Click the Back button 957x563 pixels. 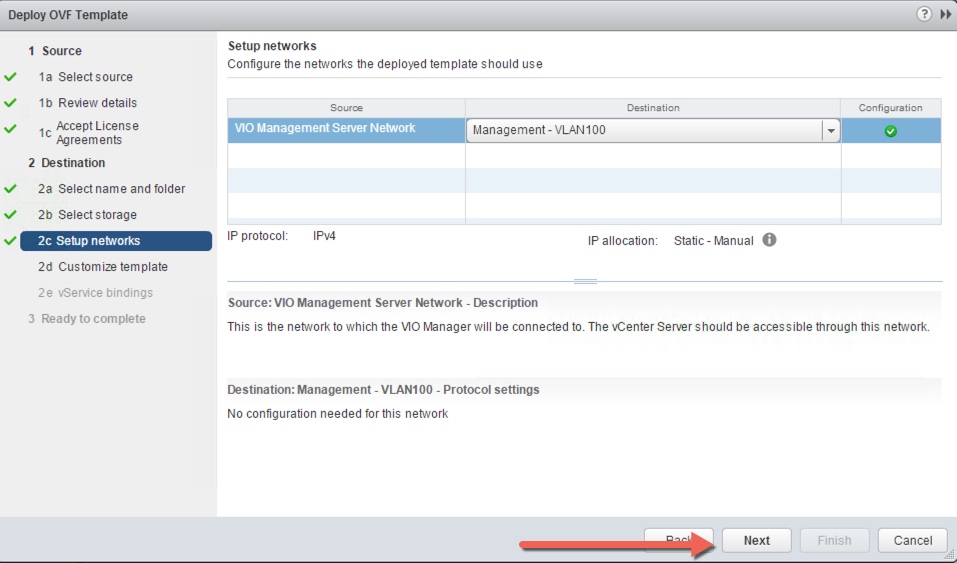[x=678, y=540]
